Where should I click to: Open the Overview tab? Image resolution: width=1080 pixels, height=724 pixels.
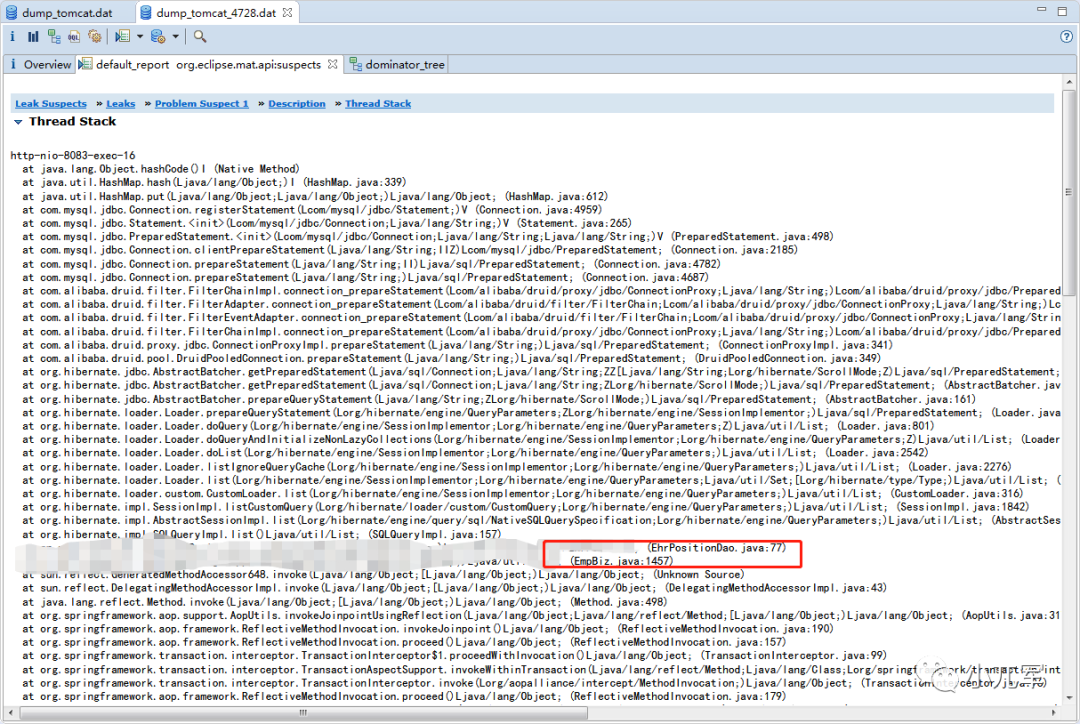(x=45, y=63)
